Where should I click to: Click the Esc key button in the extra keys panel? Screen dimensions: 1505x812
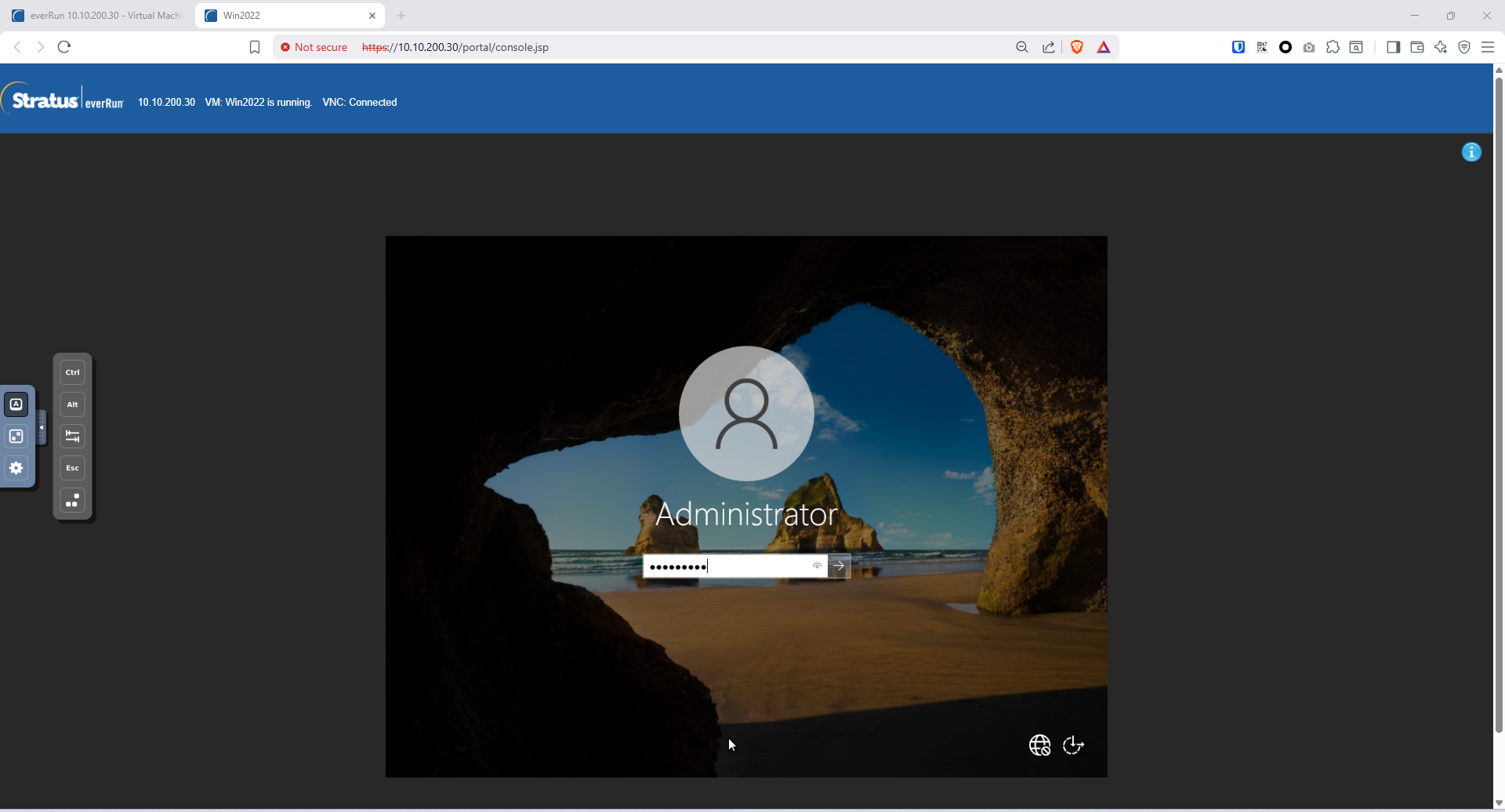(x=72, y=468)
